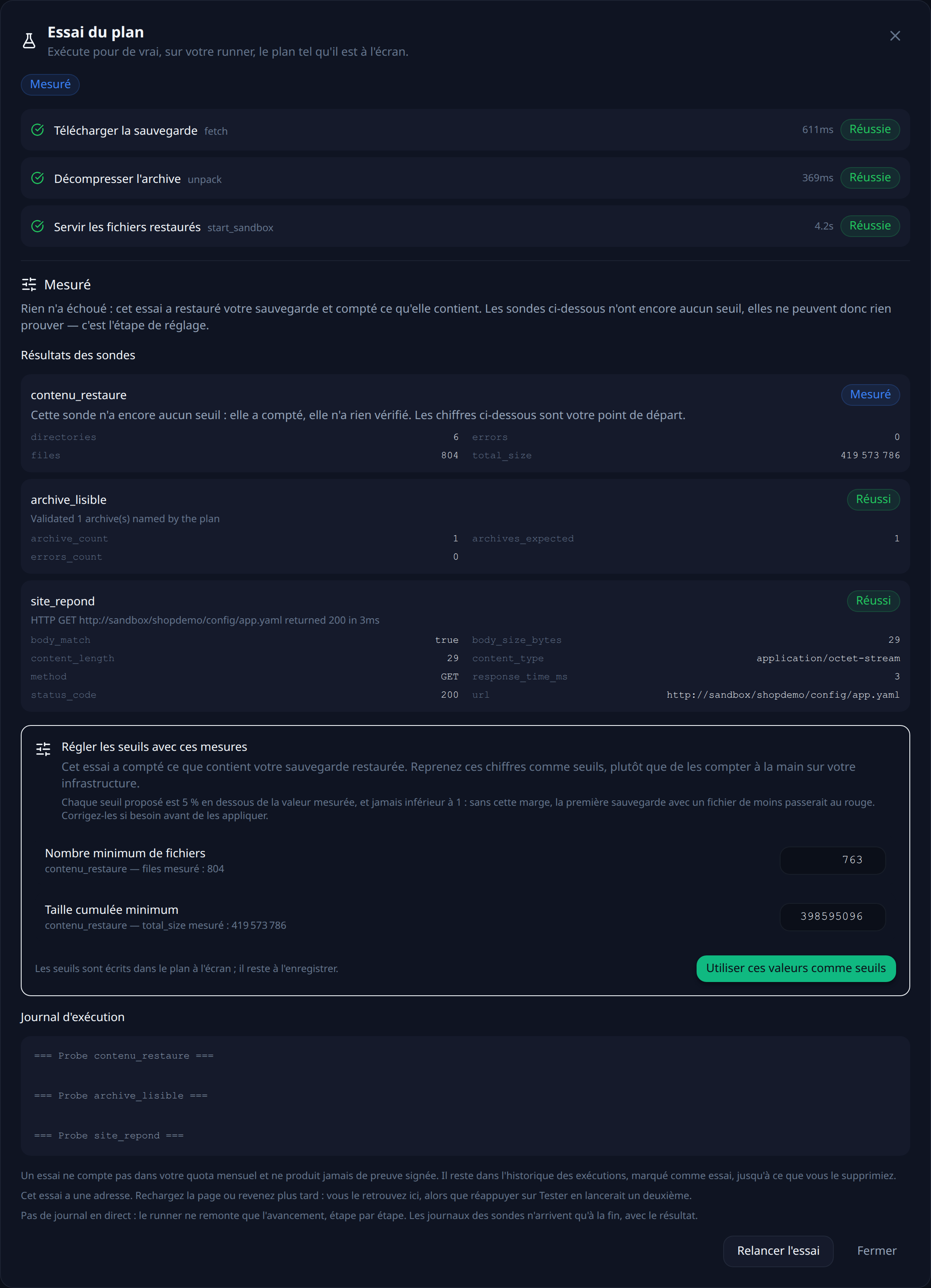This screenshot has height=1288, width=931.
Task: Click the Résultats des sondes heading
Action: [78, 355]
